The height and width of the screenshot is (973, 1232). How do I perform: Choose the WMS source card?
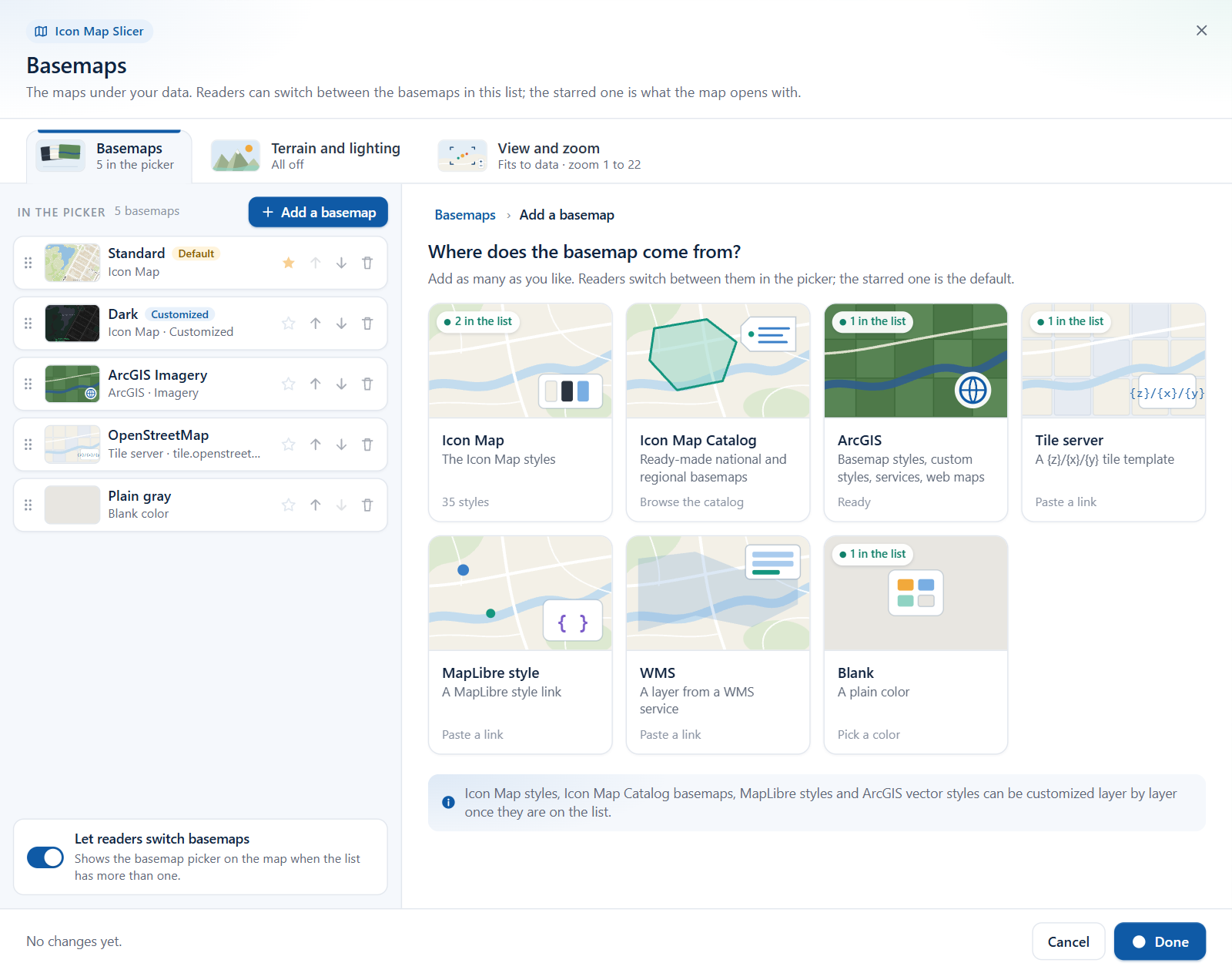(718, 645)
